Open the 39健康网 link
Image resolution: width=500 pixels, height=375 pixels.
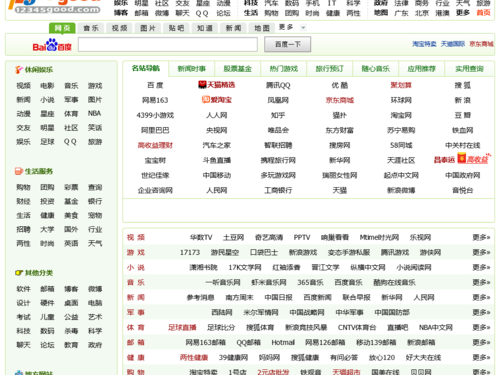tap(233, 357)
